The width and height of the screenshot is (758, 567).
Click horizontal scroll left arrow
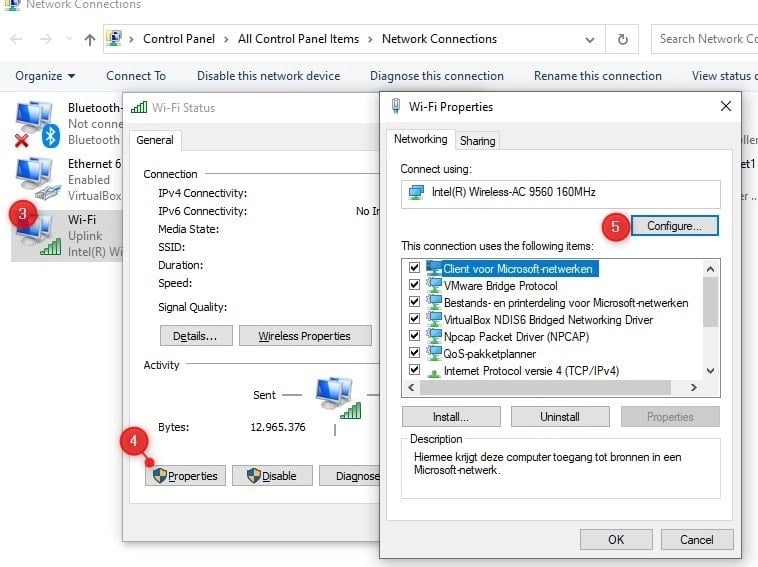[x=411, y=387]
